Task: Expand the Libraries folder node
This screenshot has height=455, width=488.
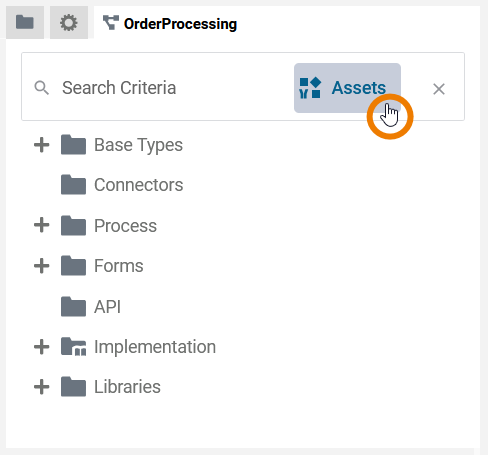Action: 42,387
